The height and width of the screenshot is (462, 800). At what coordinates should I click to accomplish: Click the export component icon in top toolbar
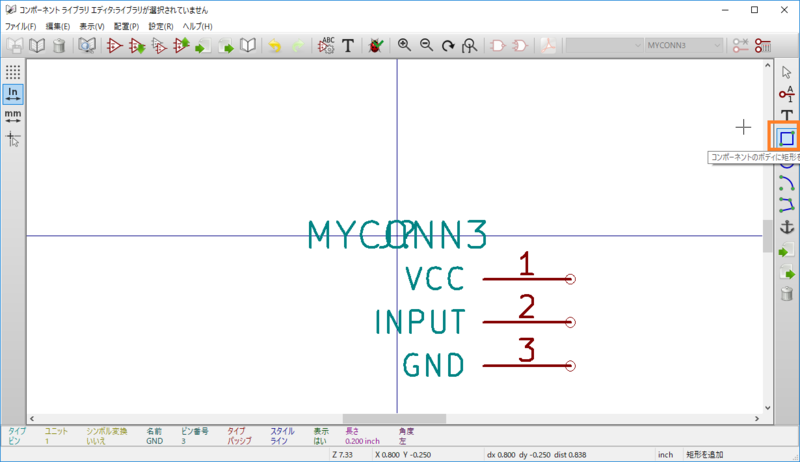[x=226, y=46]
